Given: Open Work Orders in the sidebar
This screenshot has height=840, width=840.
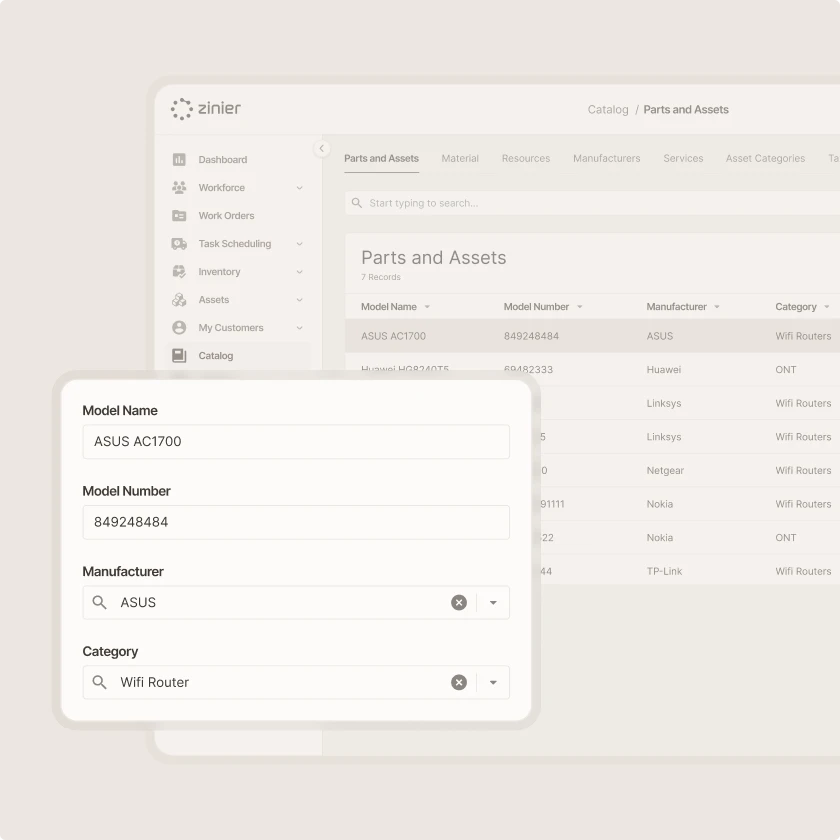Looking at the screenshot, I should (x=227, y=215).
